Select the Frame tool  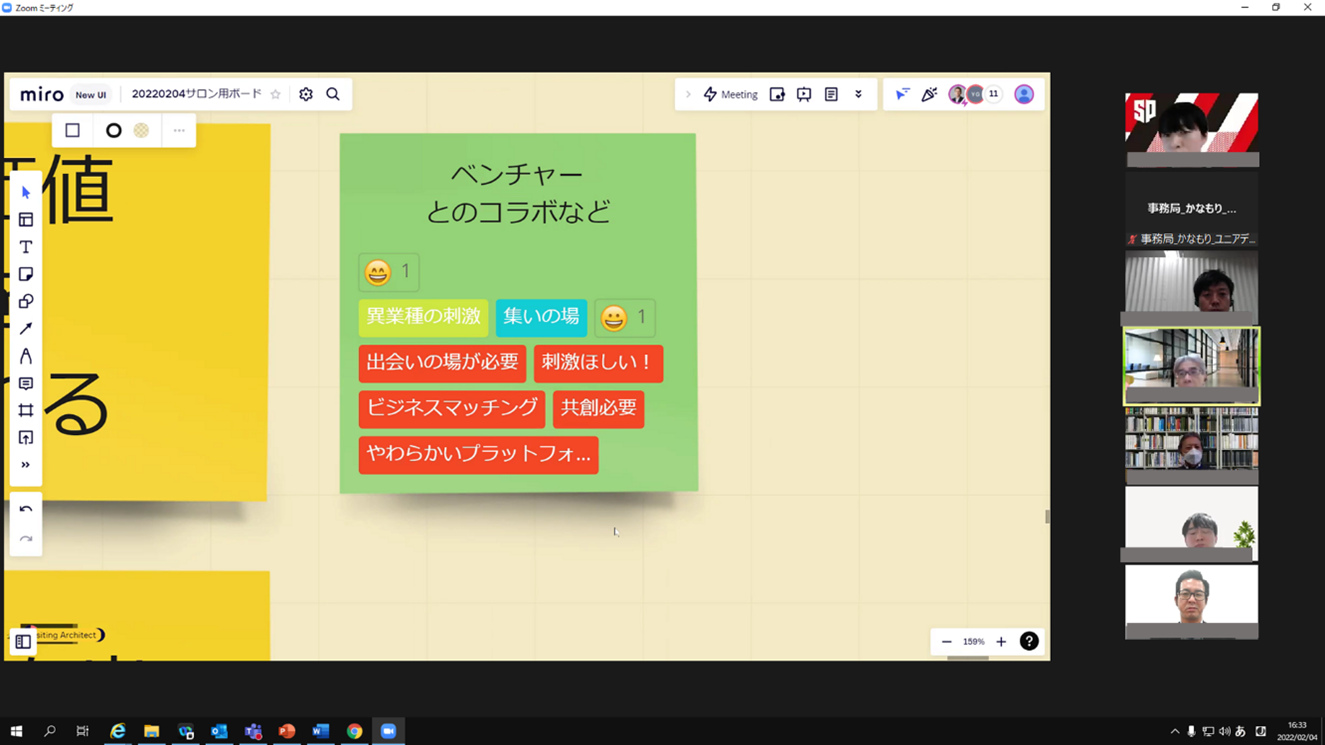26,411
